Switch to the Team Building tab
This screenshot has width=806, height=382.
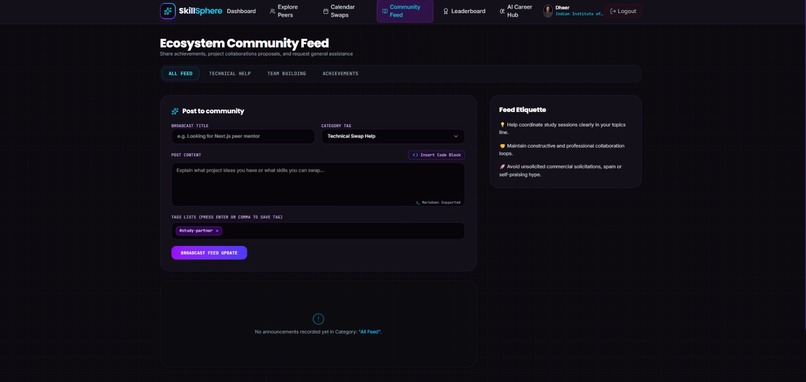[x=286, y=74]
